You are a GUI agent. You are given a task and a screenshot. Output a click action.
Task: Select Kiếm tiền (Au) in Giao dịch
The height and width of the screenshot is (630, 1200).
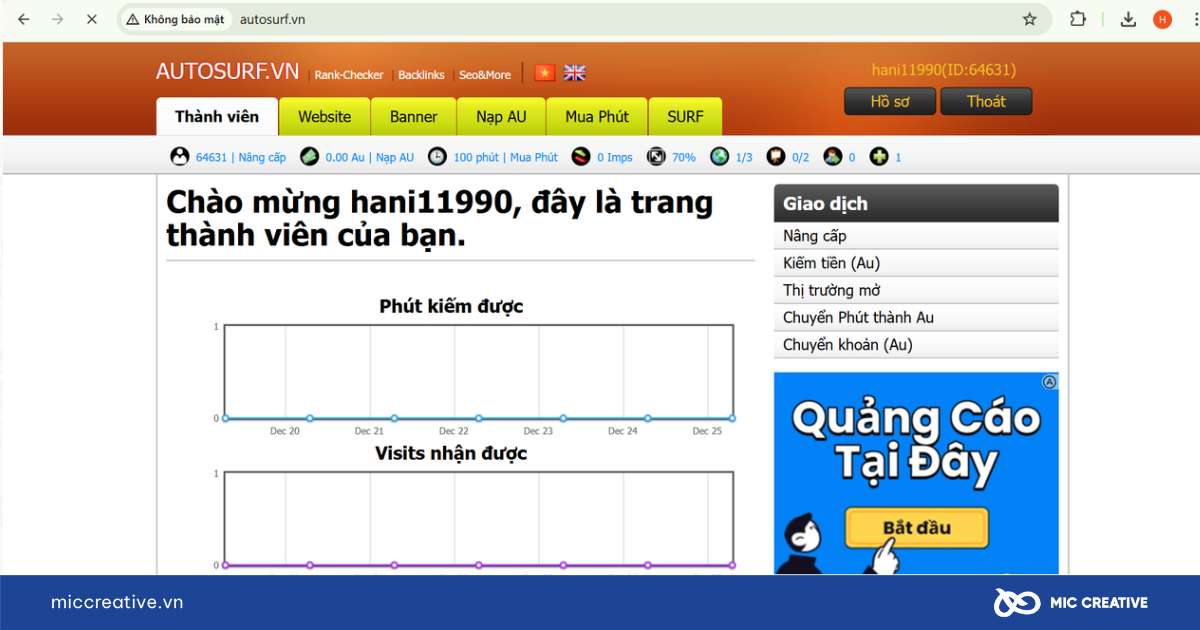coord(916,263)
